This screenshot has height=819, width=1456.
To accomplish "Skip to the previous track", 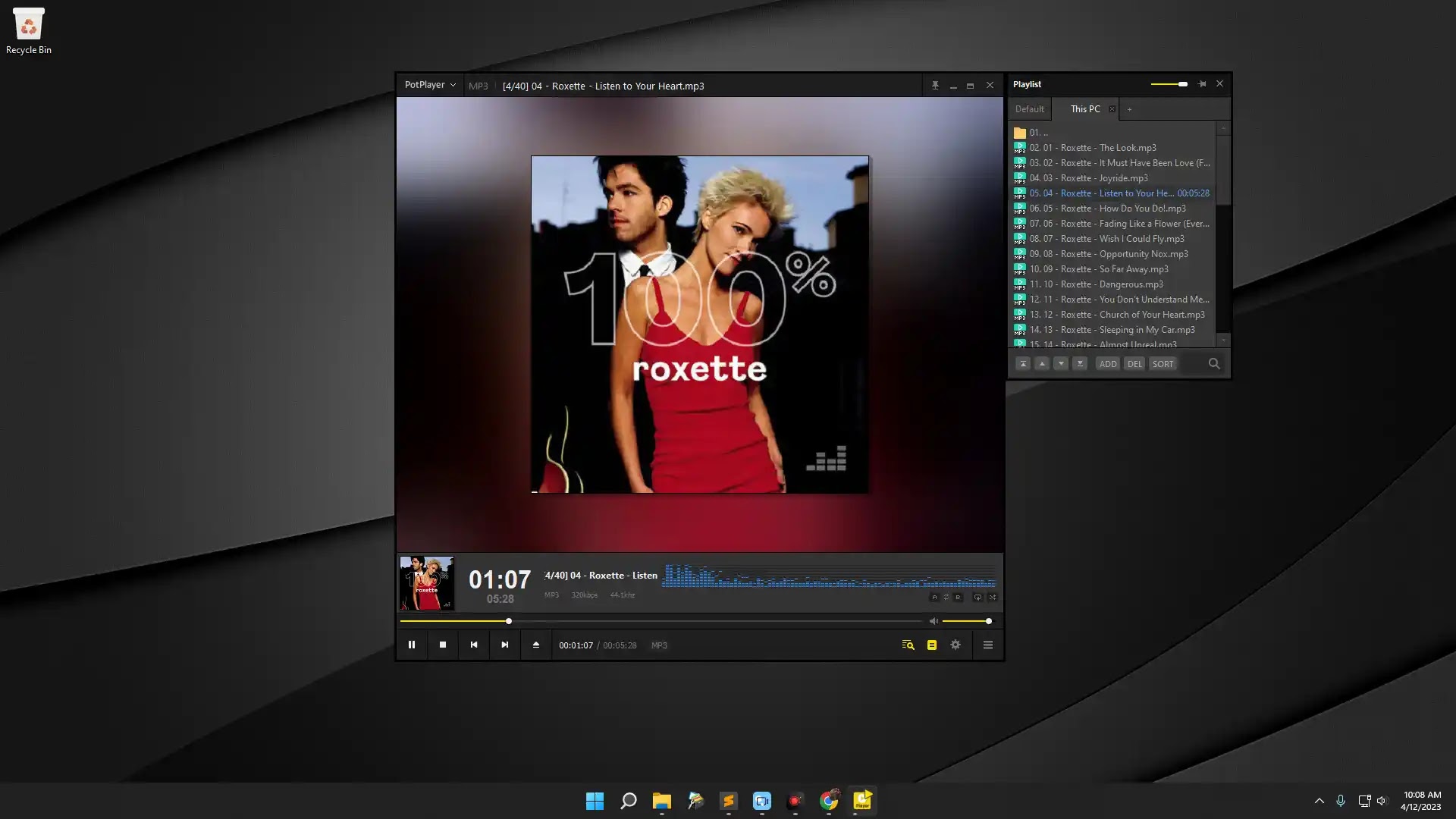I will point(474,645).
